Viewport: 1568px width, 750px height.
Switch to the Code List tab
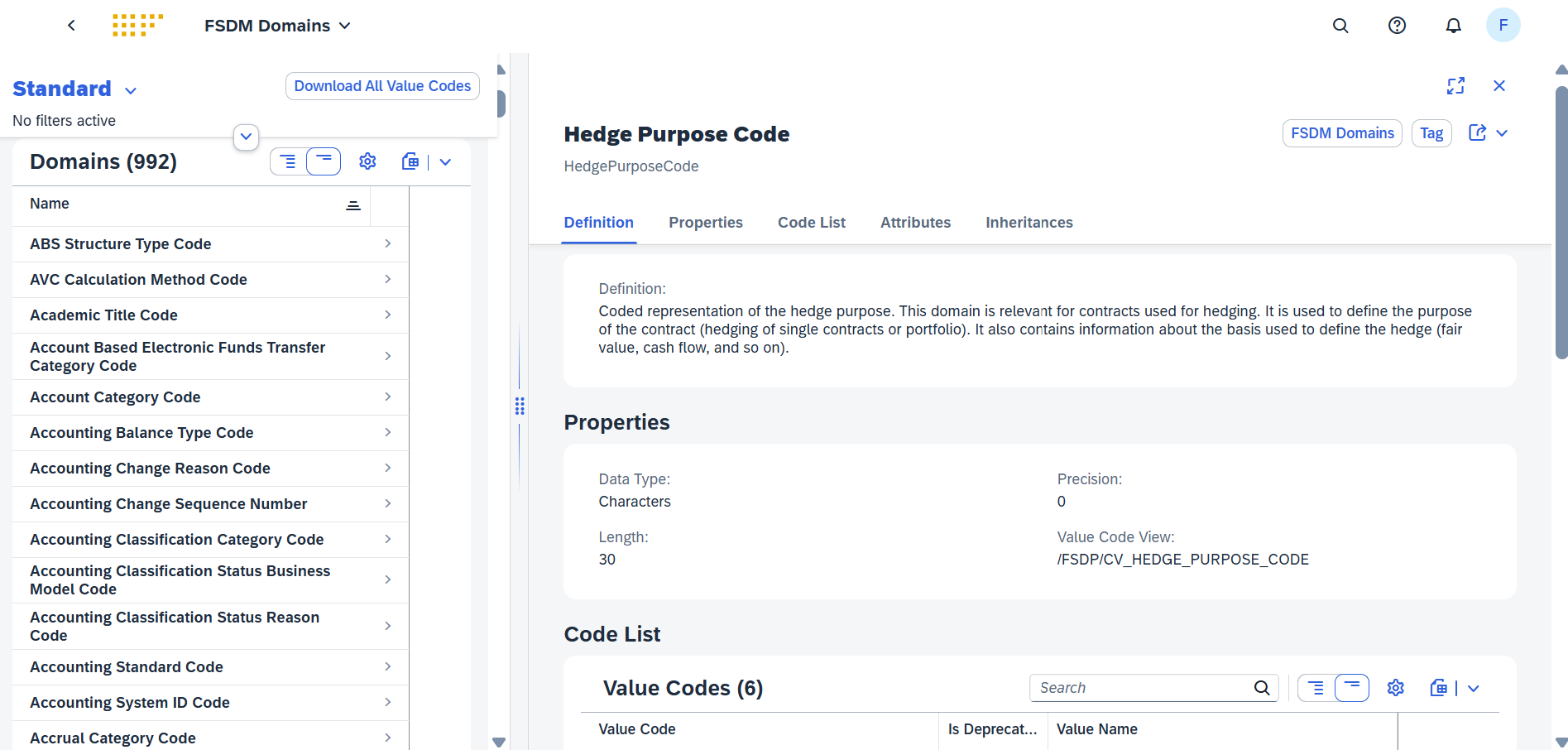coord(811,223)
